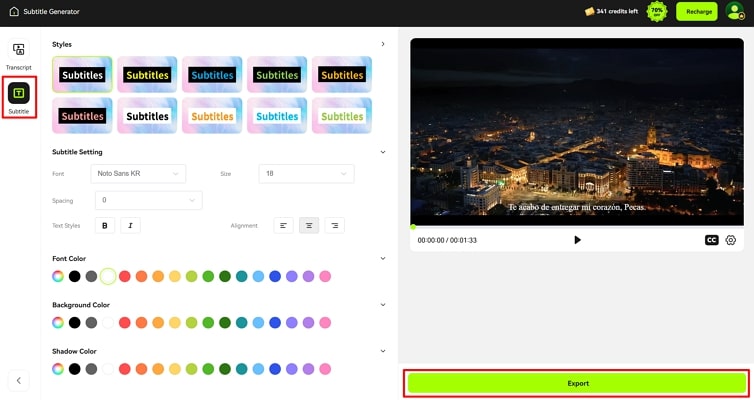Select red background color swatch
Viewport: 754px width, 400px height.
[125, 322]
